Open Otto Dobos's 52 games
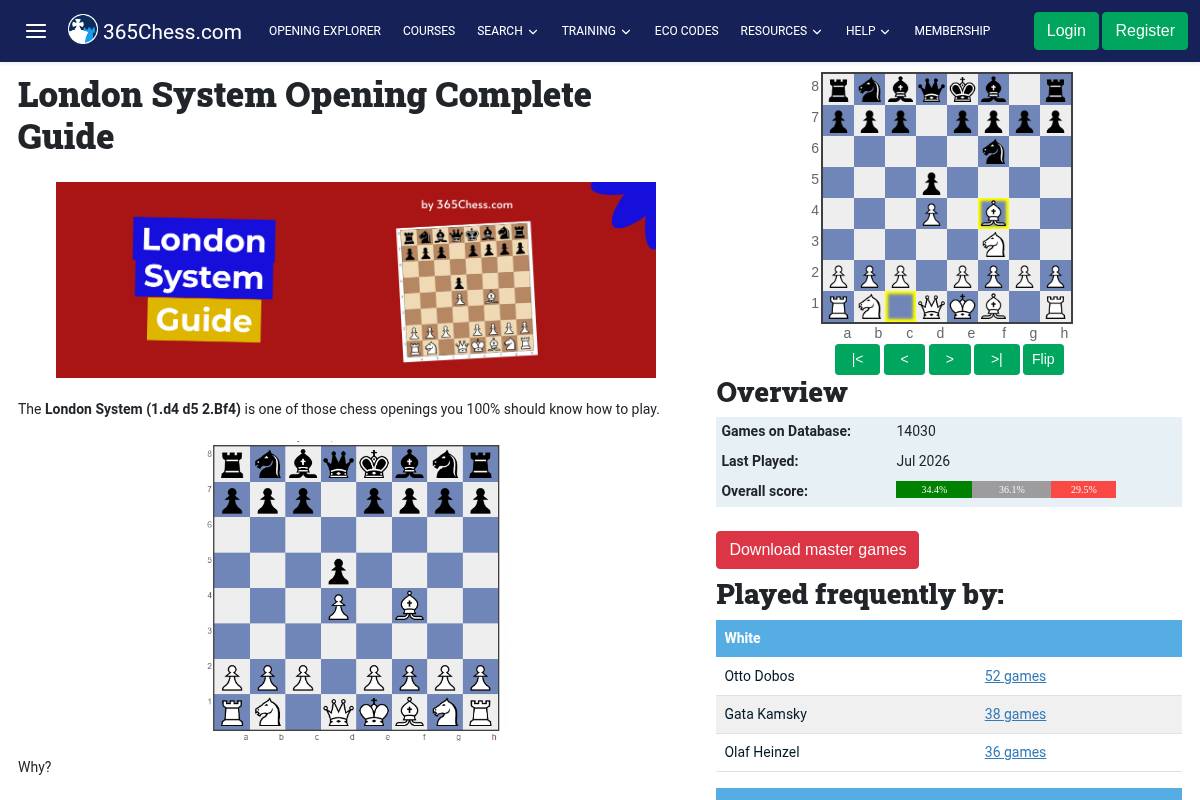The image size is (1200, 800). (x=1015, y=676)
